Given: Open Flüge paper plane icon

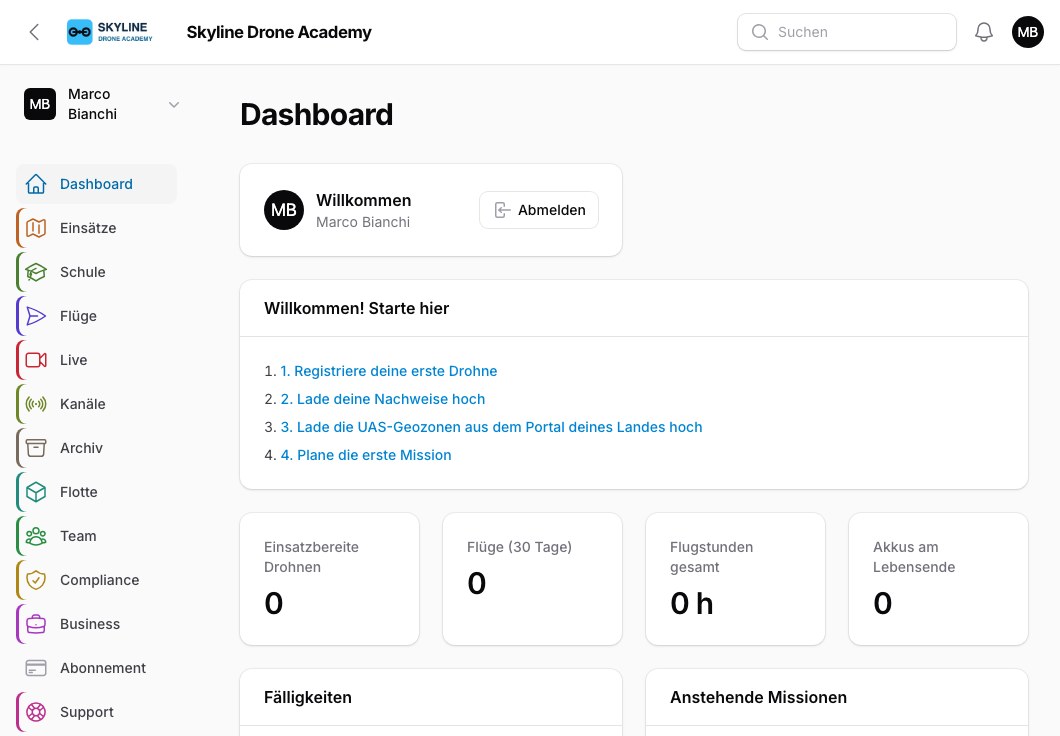Looking at the screenshot, I should click(x=36, y=316).
